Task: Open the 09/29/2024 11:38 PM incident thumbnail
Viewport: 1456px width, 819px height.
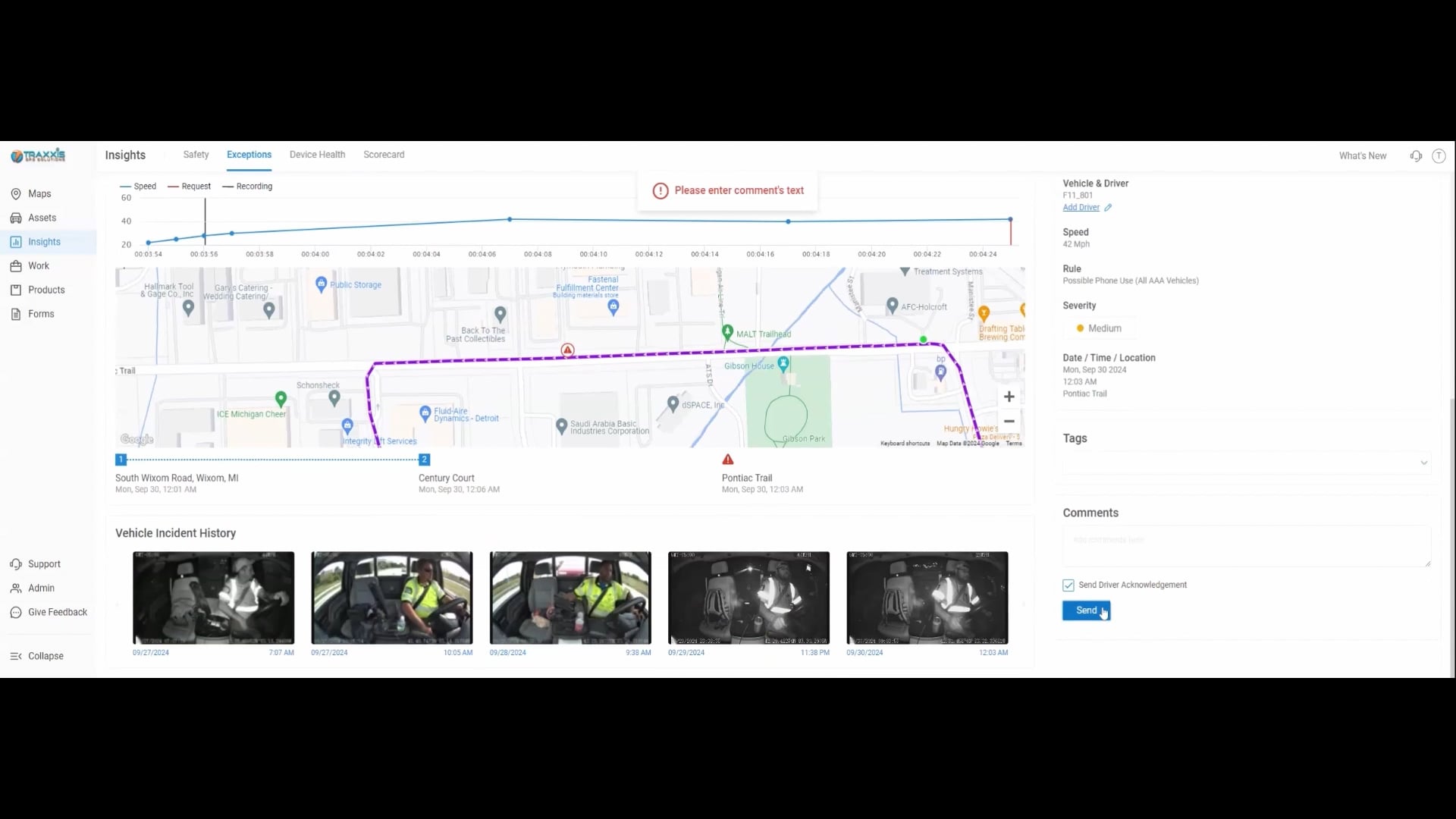Action: click(748, 598)
